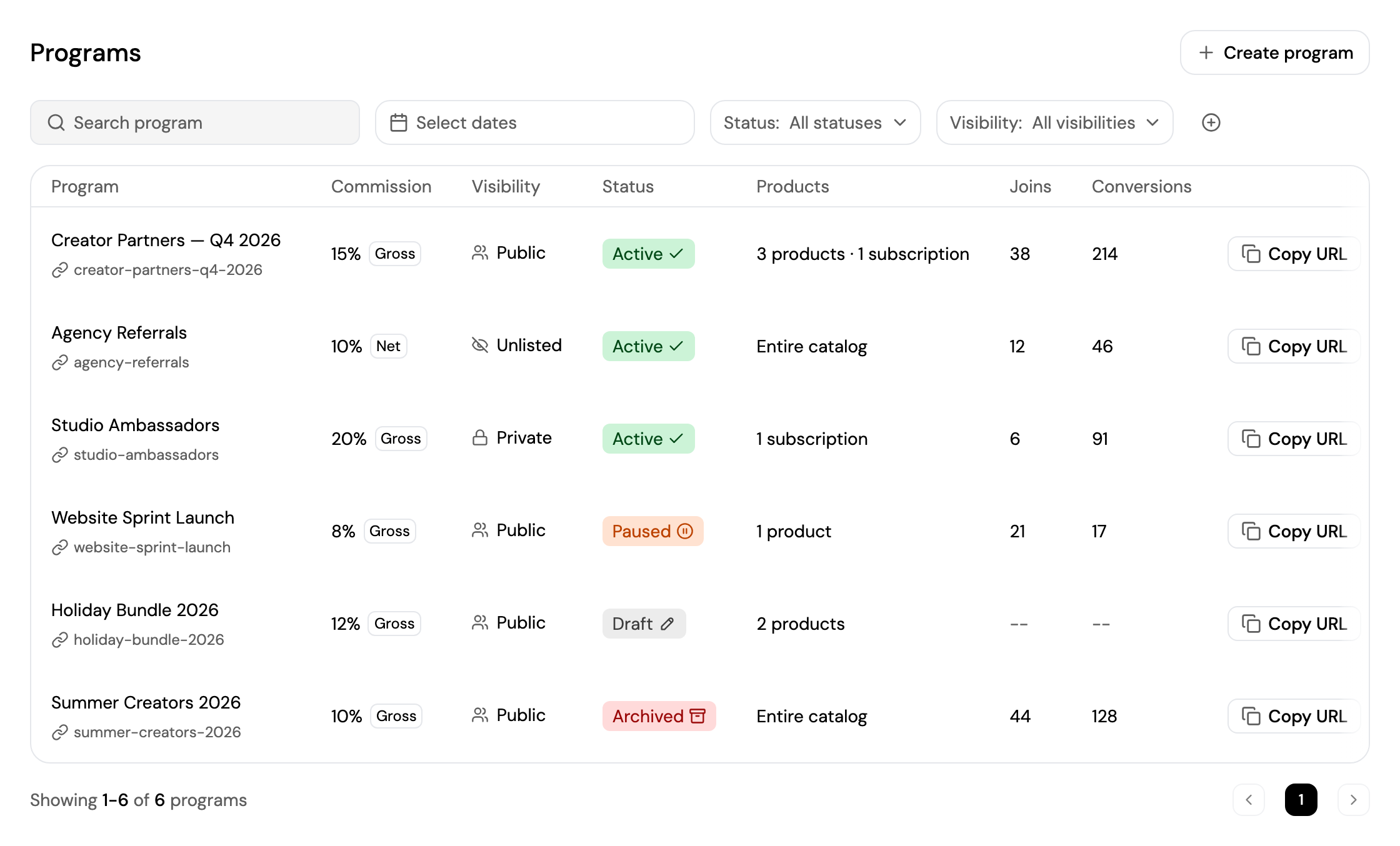Copy URL for Studio Ambassadors
1400x846 pixels.
(1294, 439)
